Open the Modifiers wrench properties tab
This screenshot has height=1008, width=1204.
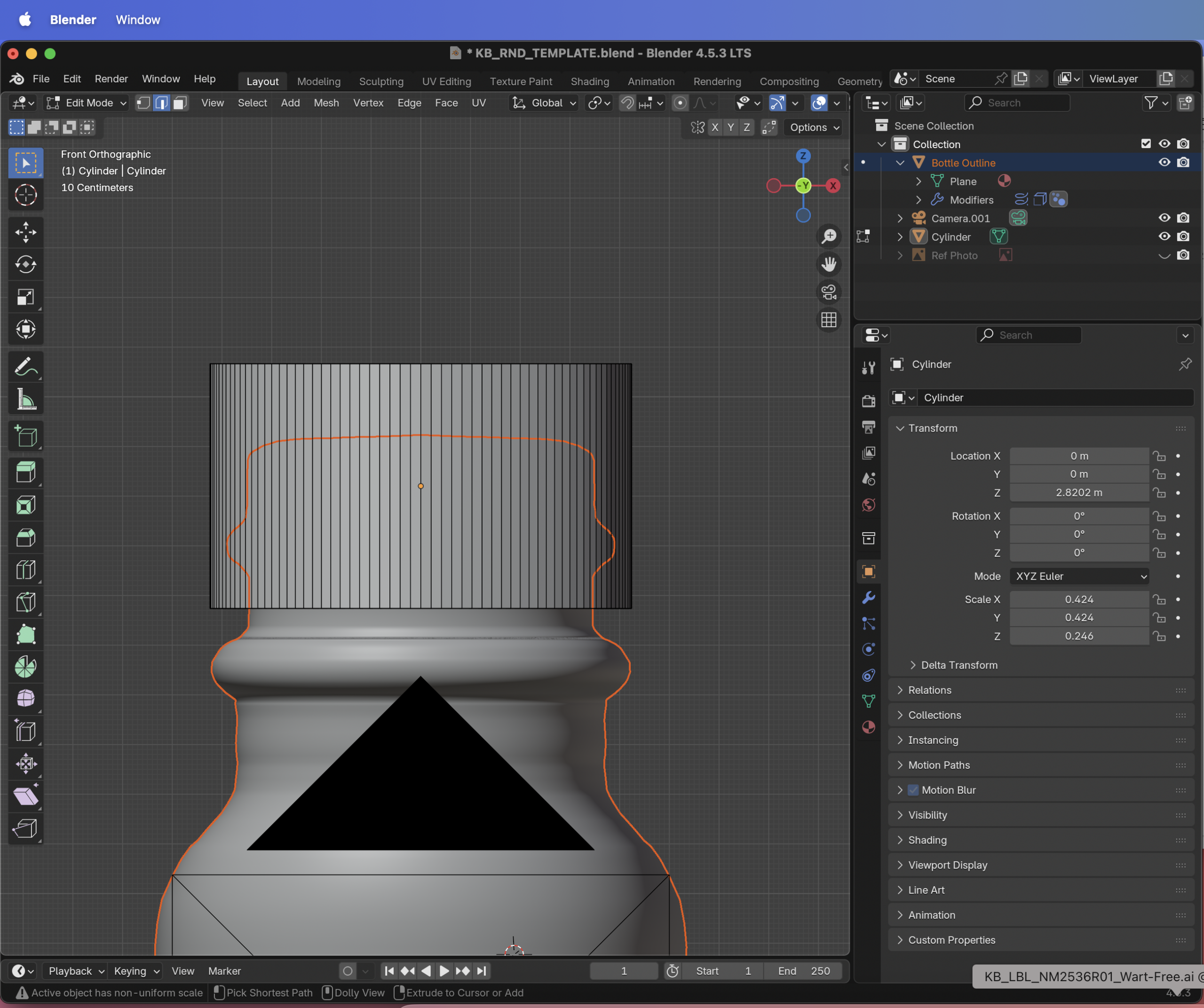click(x=869, y=598)
